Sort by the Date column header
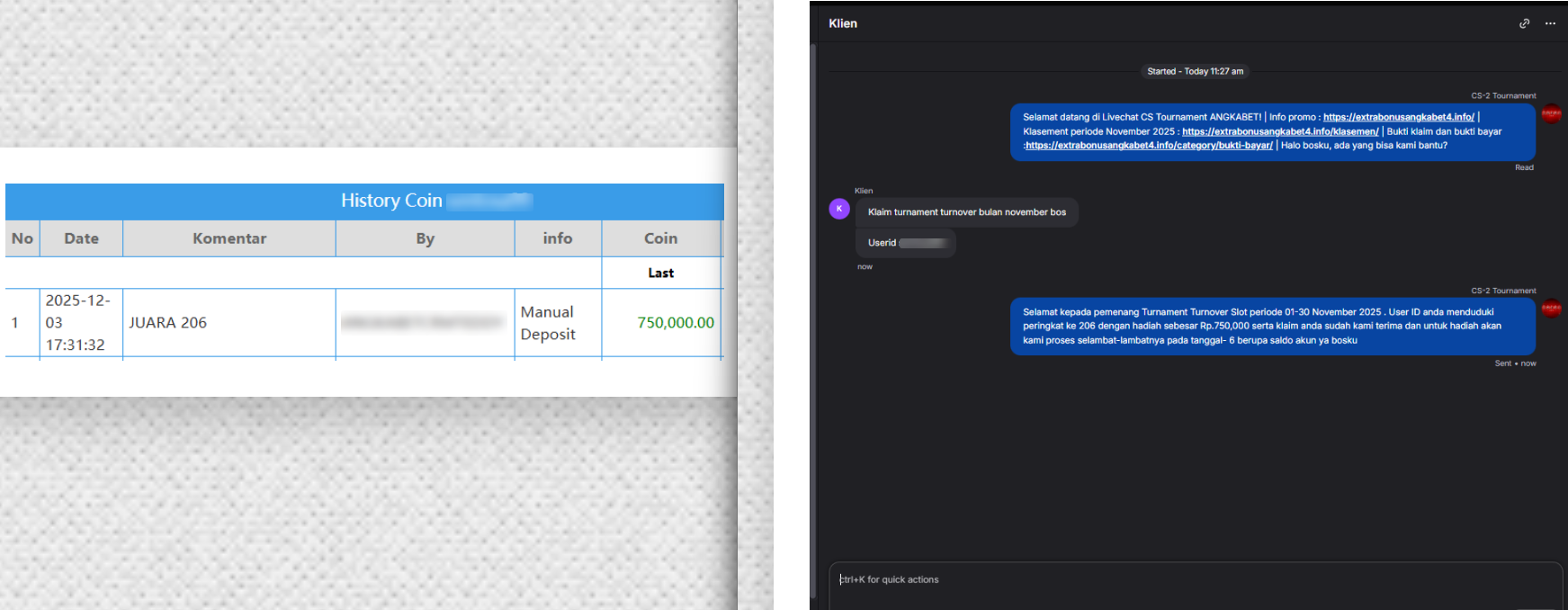The width and height of the screenshot is (1568, 610). pyautogui.click(x=81, y=238)
